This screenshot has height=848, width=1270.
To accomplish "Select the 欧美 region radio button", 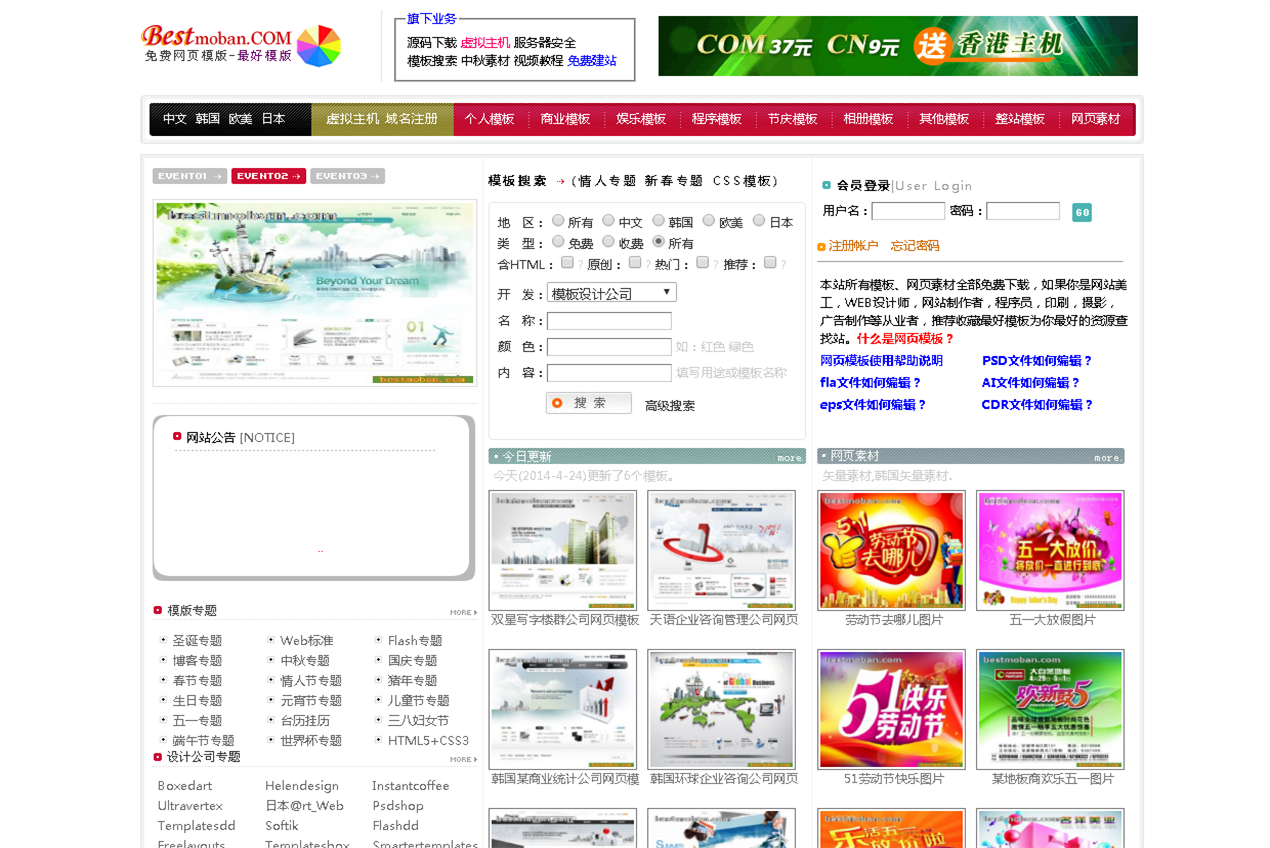I will click(709, 221).
